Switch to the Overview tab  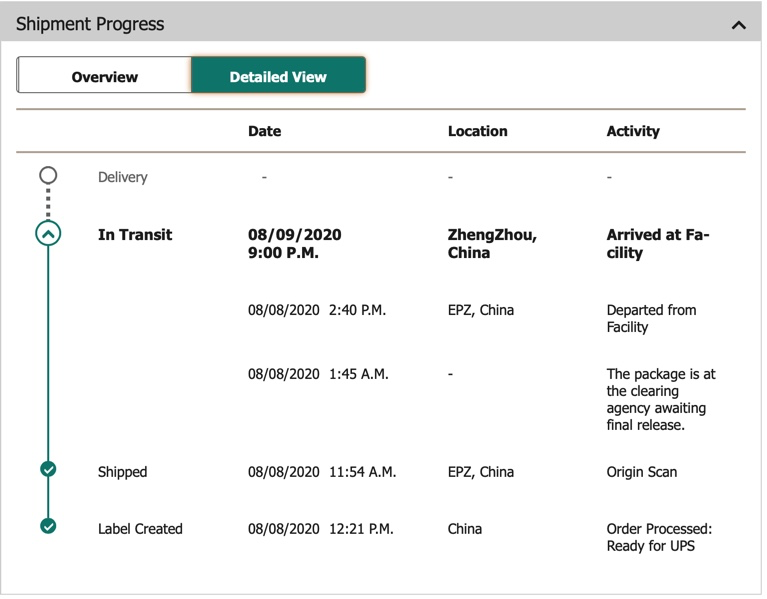pos(104,76)
